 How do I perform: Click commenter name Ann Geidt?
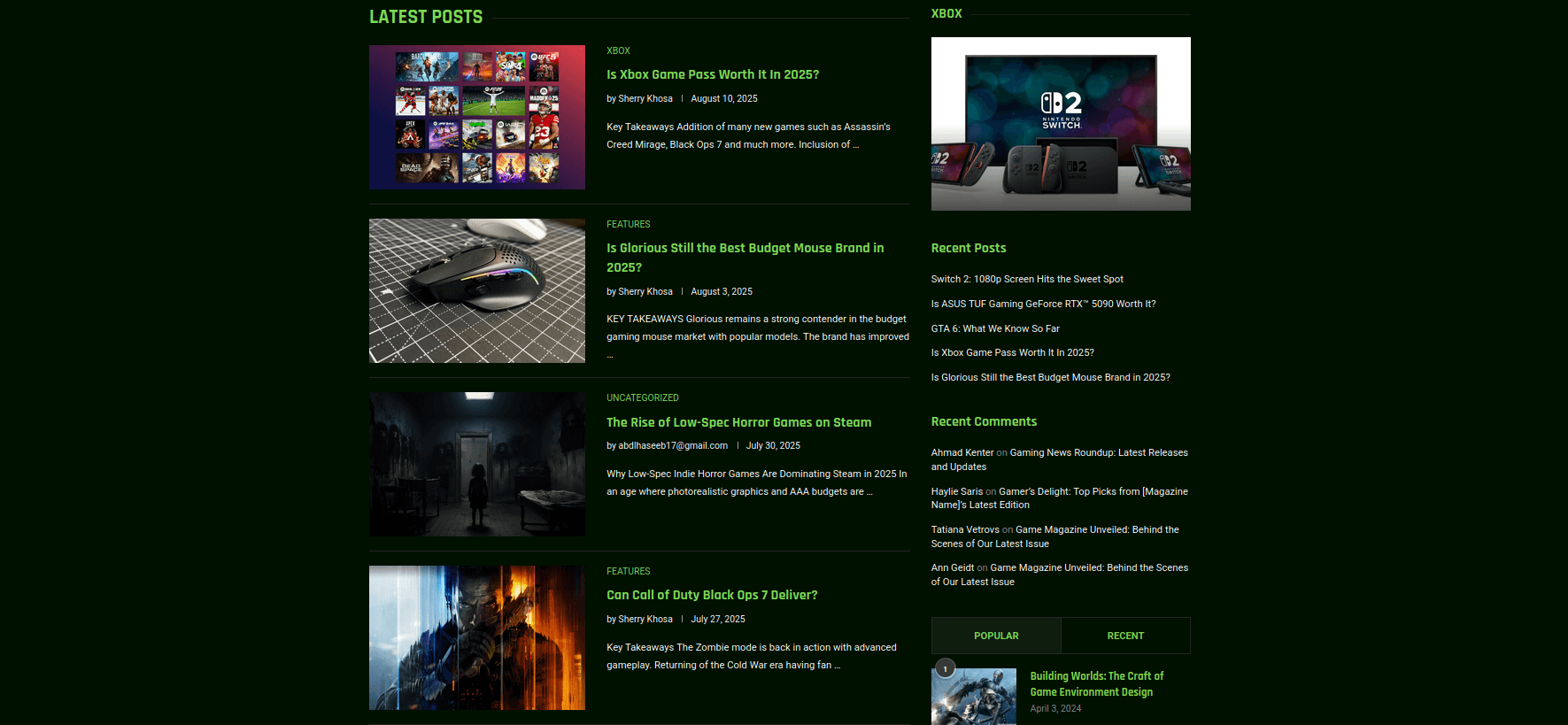click(953, 567)
